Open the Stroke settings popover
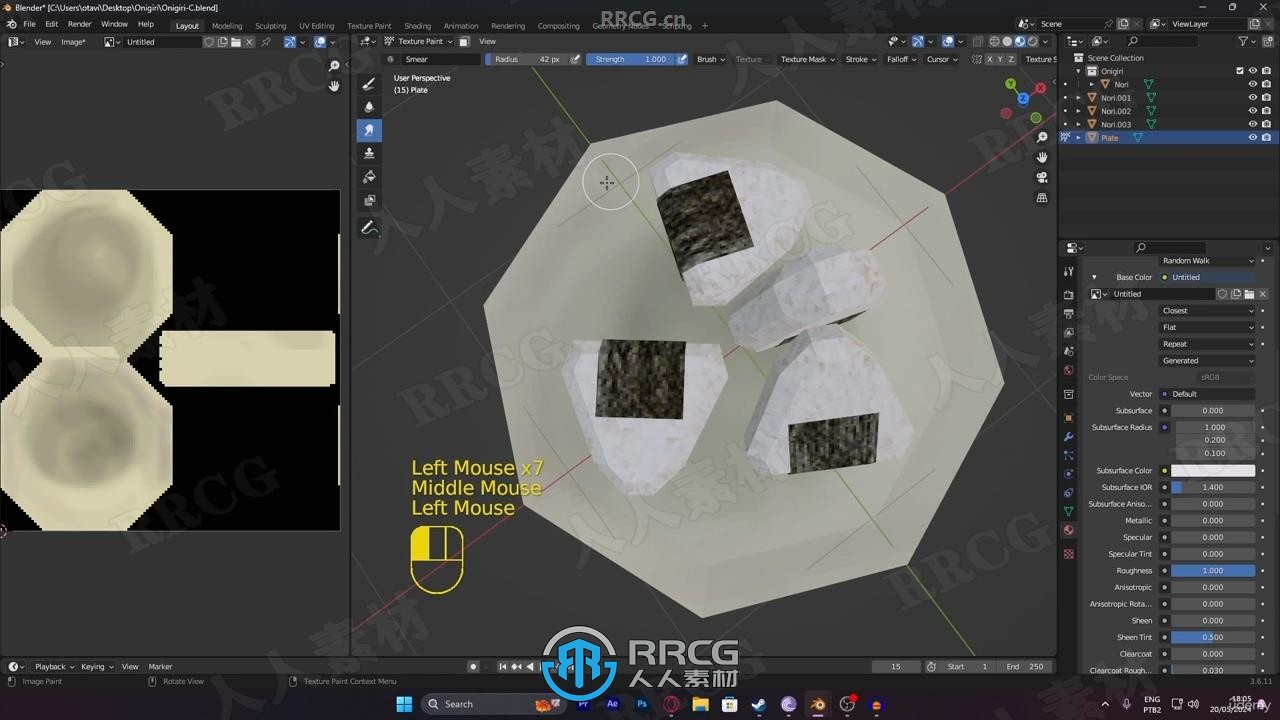 [x=860, y=59]
